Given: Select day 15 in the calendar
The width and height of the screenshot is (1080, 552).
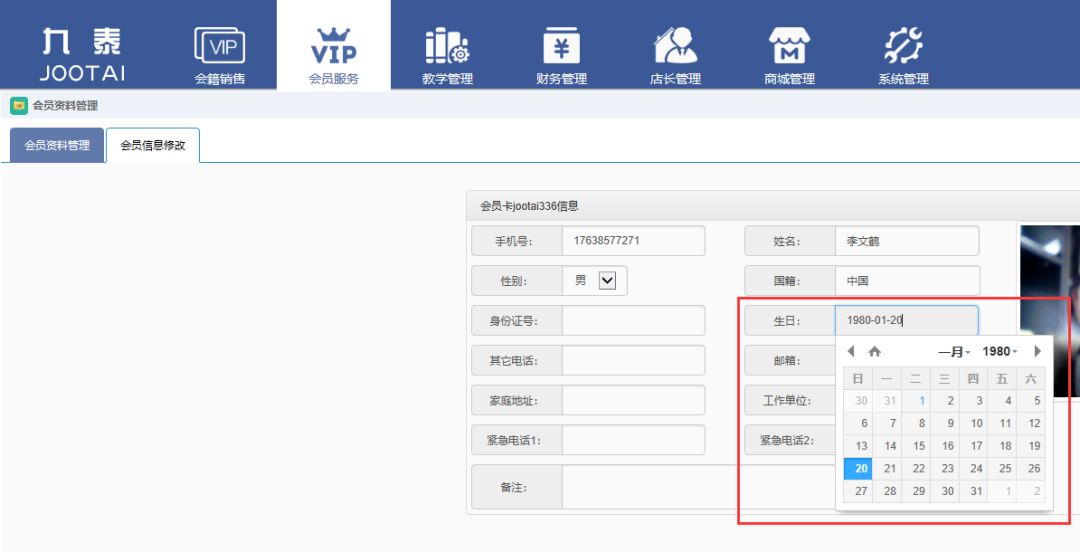Looking at the screenshot, I should [916, 446].
